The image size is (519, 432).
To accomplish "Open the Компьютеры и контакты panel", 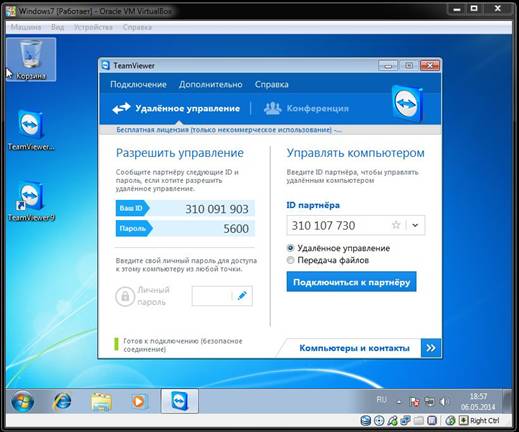I will 354,348.
